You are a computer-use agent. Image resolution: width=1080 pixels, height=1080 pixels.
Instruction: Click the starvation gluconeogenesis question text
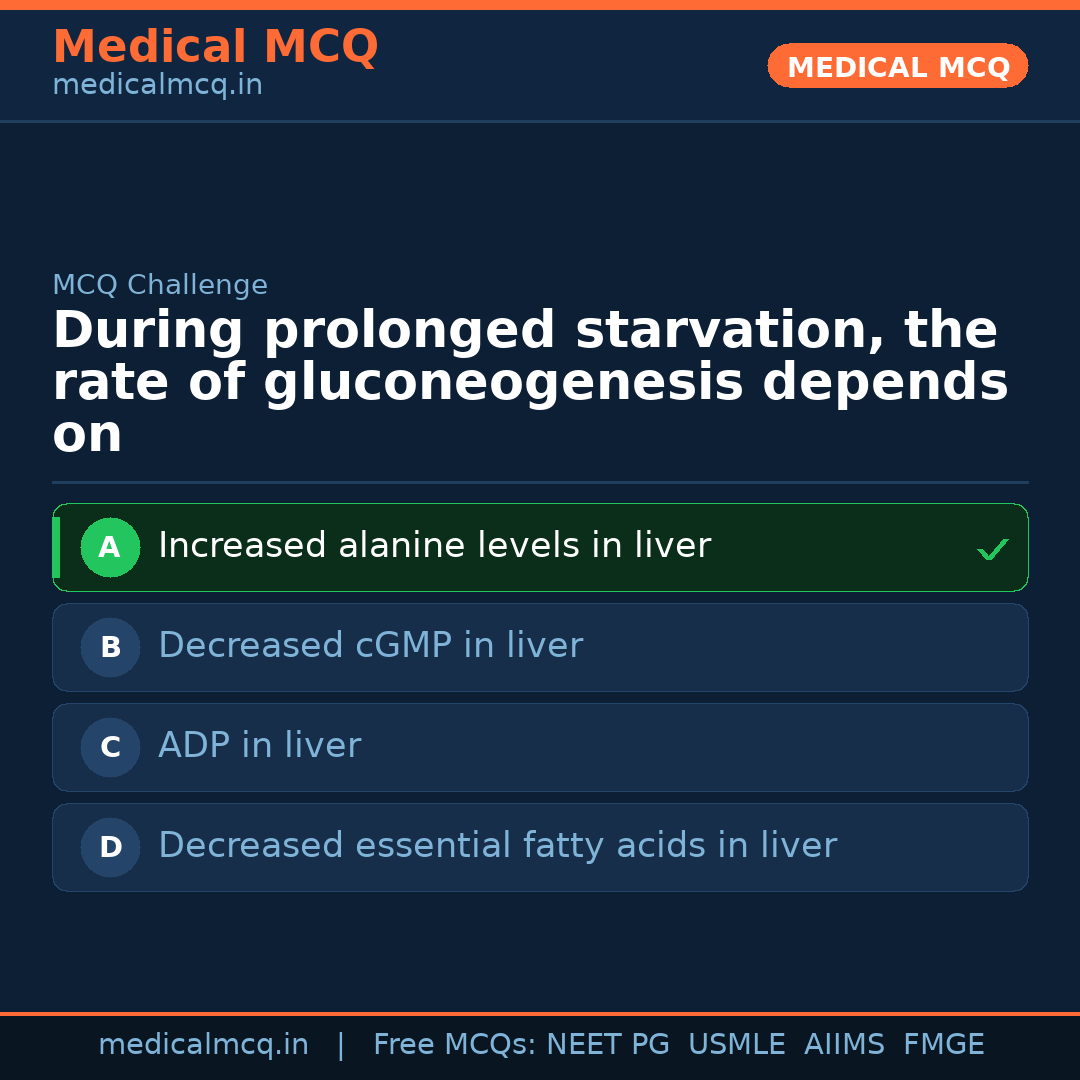coord(530,382)
